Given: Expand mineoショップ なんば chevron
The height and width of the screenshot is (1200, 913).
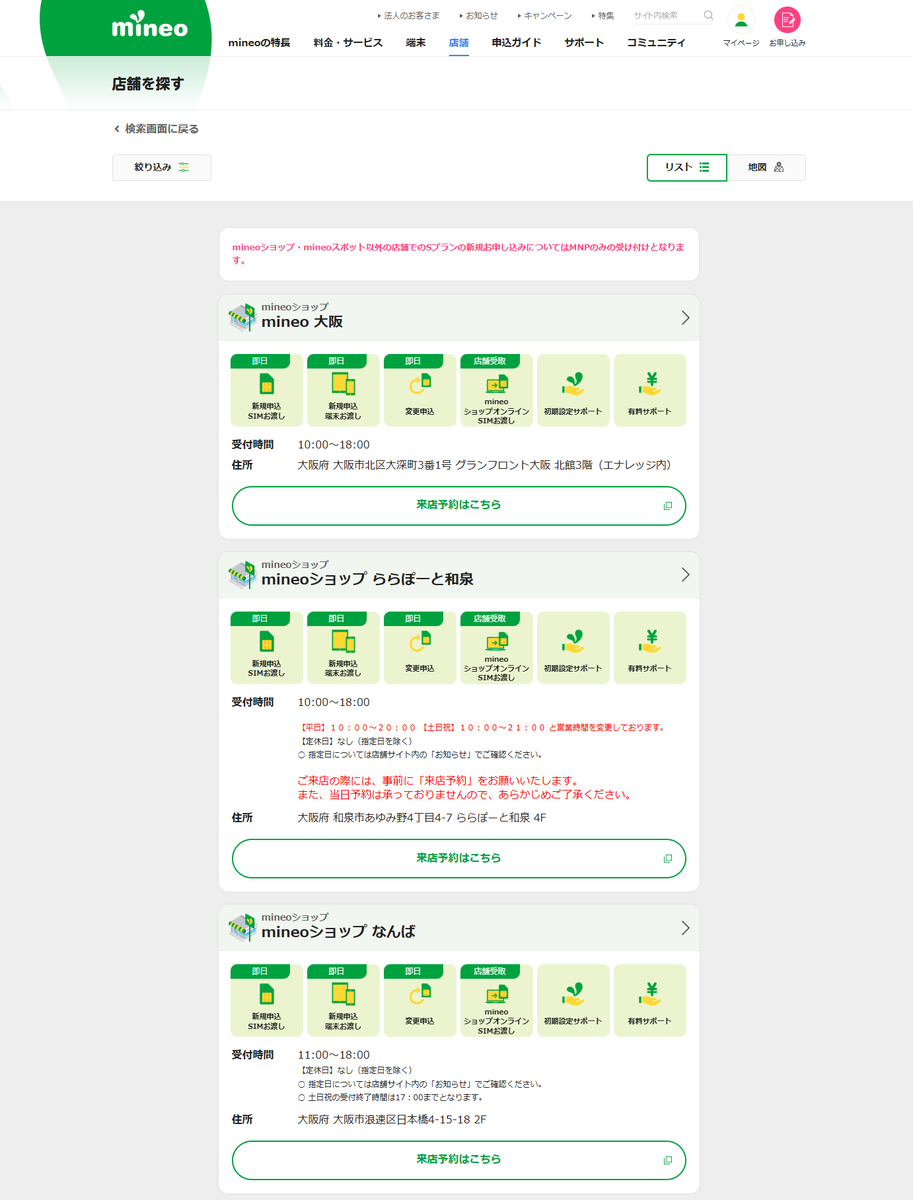Looking at the screenshot, I should (685, 928).
